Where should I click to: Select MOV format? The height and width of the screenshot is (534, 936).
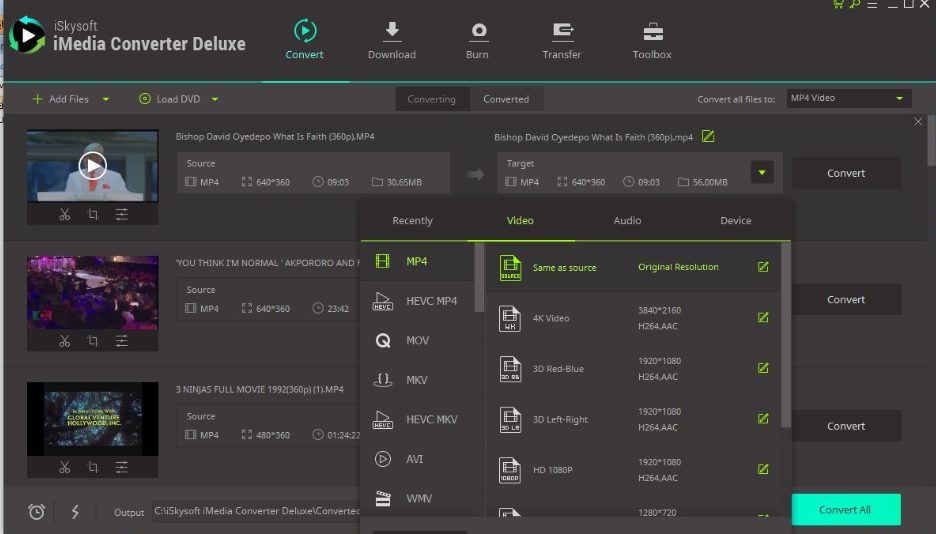(417, 340)
